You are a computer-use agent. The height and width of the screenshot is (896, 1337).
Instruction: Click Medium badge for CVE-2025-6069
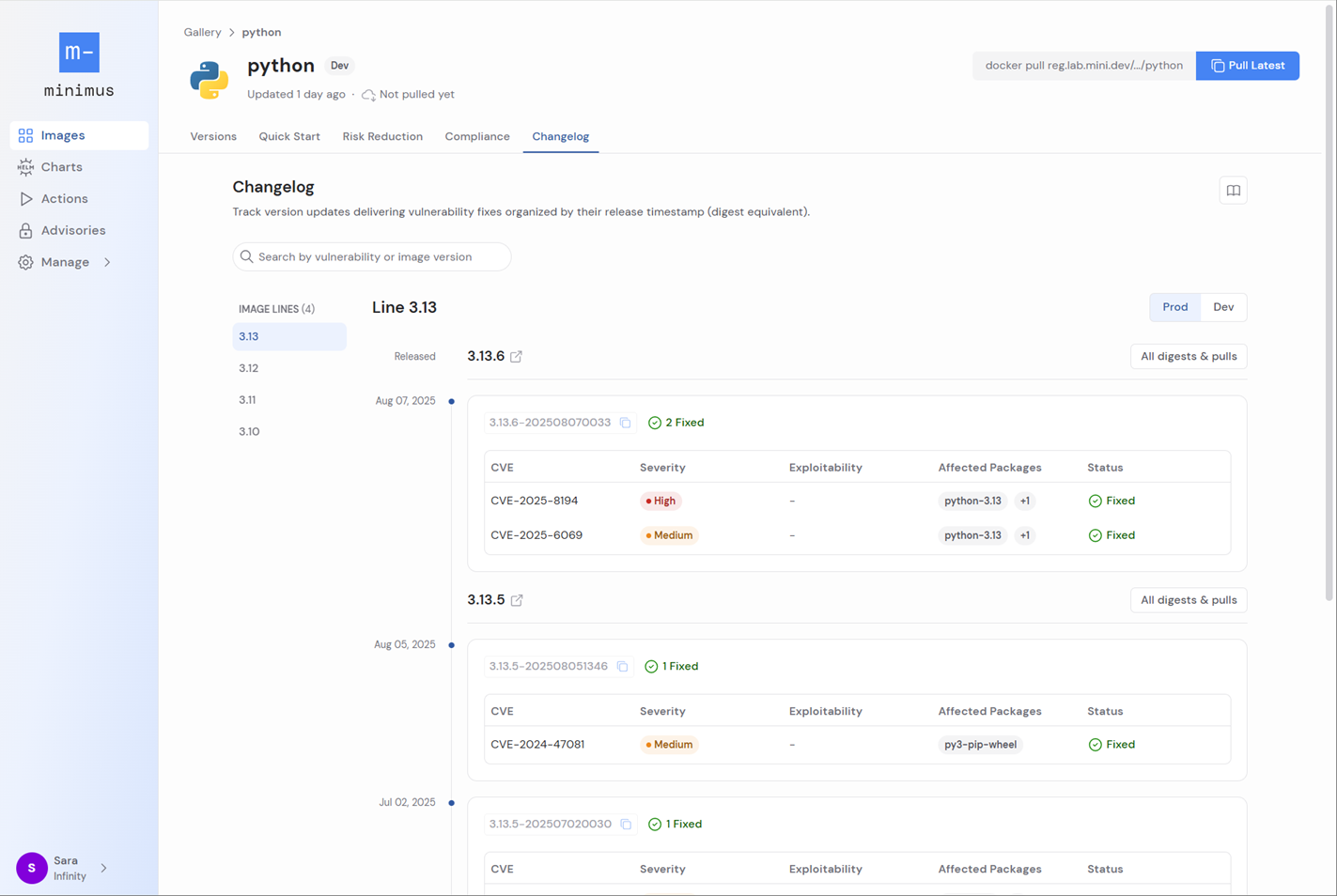tap(669, 535)
